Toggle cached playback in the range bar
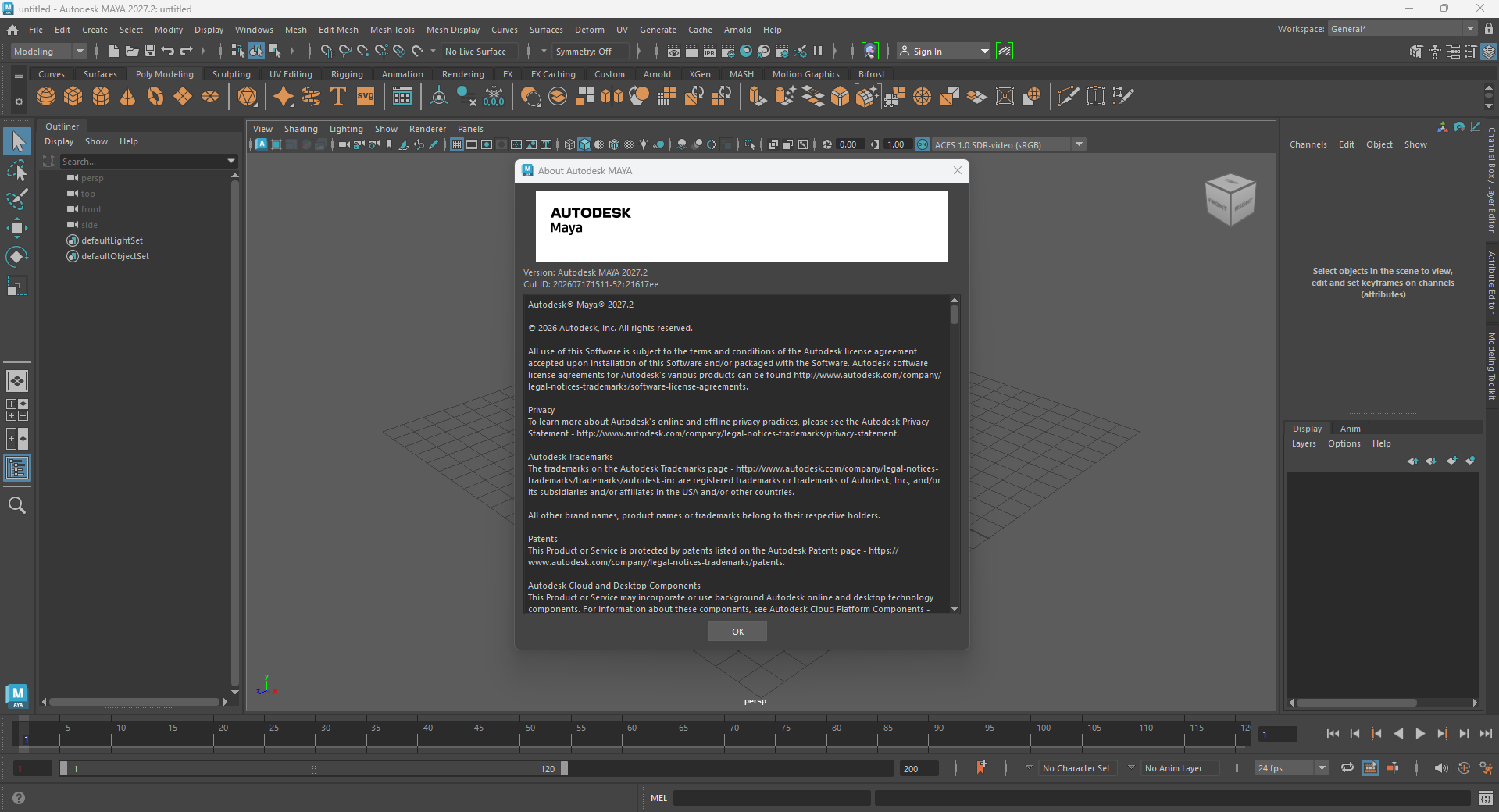The width and height of the screenshot is (1499, 812). click(x=1370, y=768)
